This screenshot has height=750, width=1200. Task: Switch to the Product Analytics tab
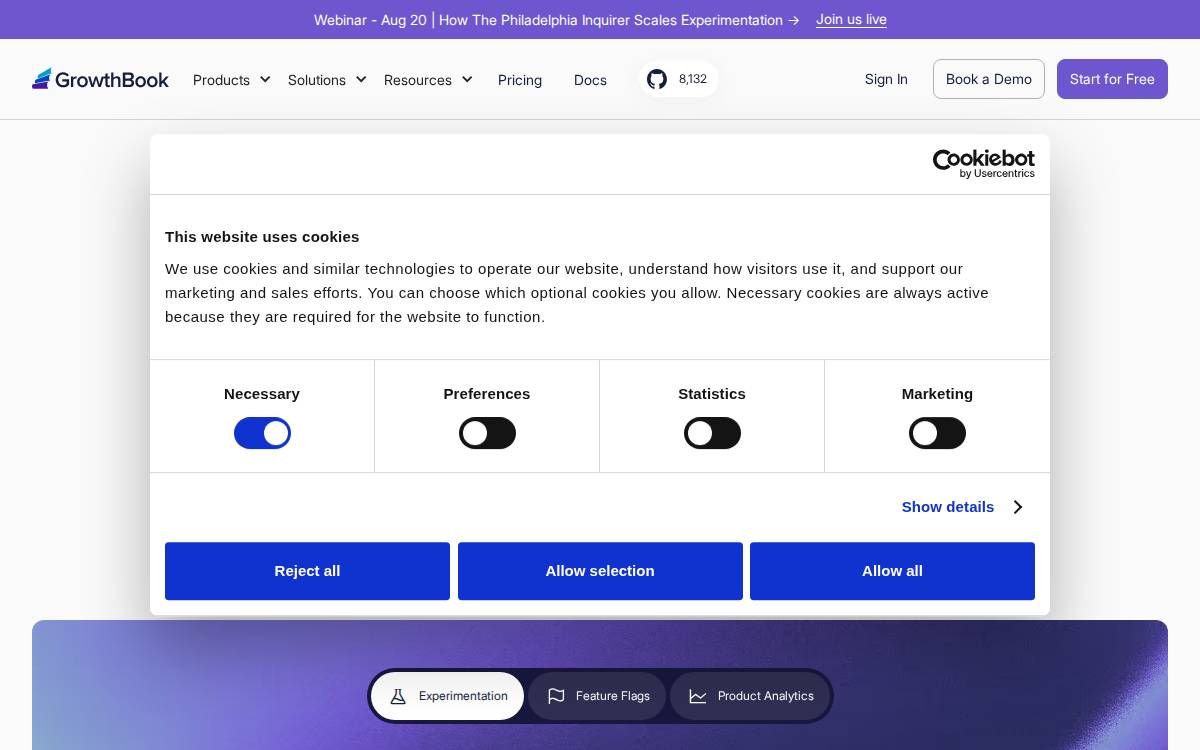pyautogui.click(x=750, y=696)
